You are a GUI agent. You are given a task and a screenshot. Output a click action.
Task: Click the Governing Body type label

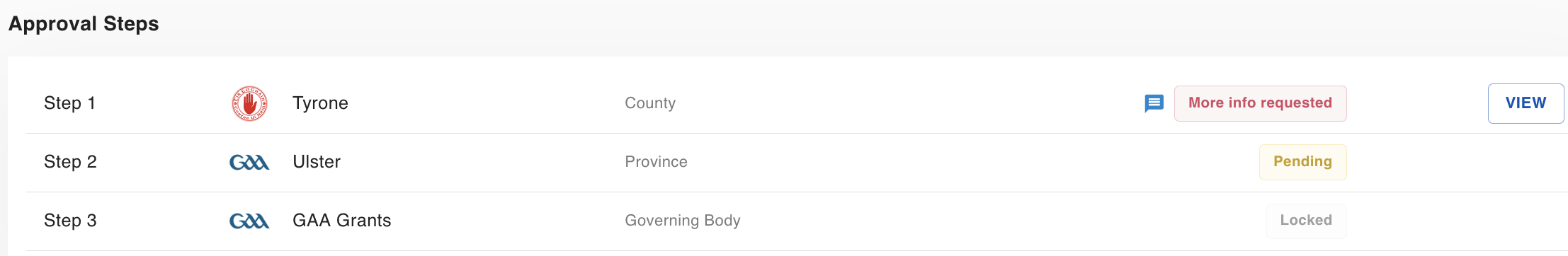tap(683, 221)
